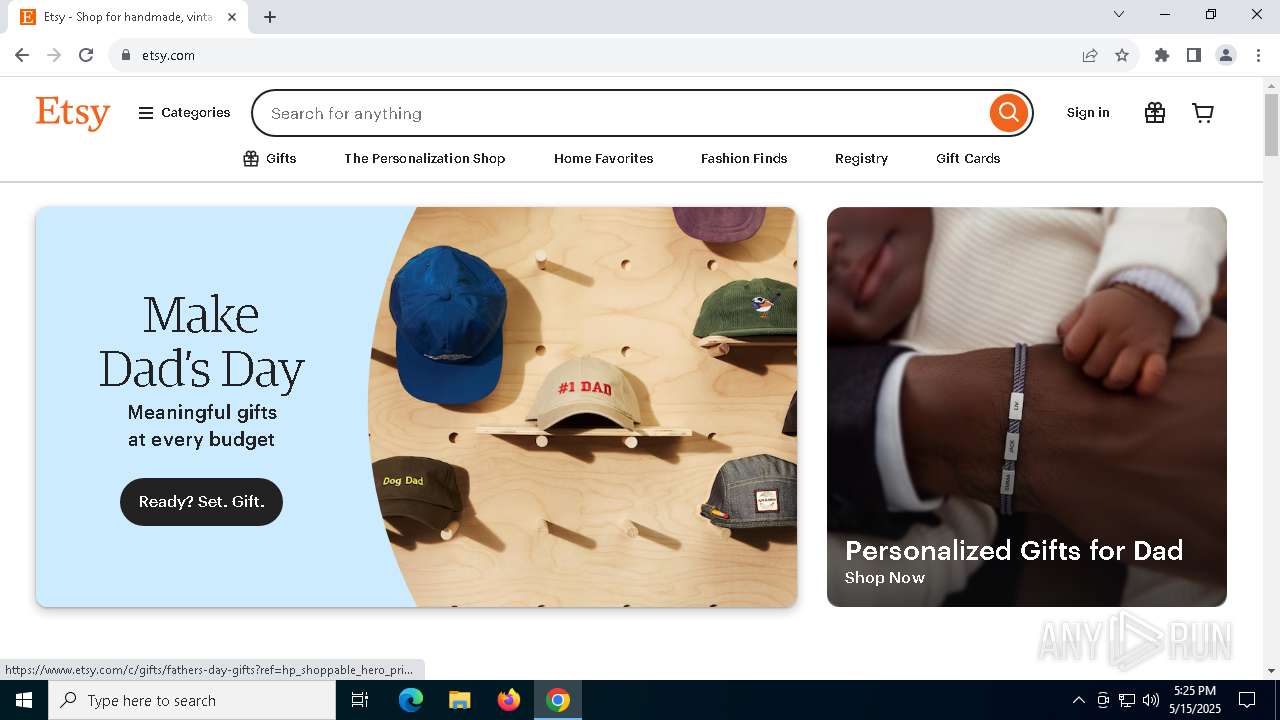Open Task View on taskbar
Image resolution: width=1280 pixels, height=720 pixels.
point(360,700)
